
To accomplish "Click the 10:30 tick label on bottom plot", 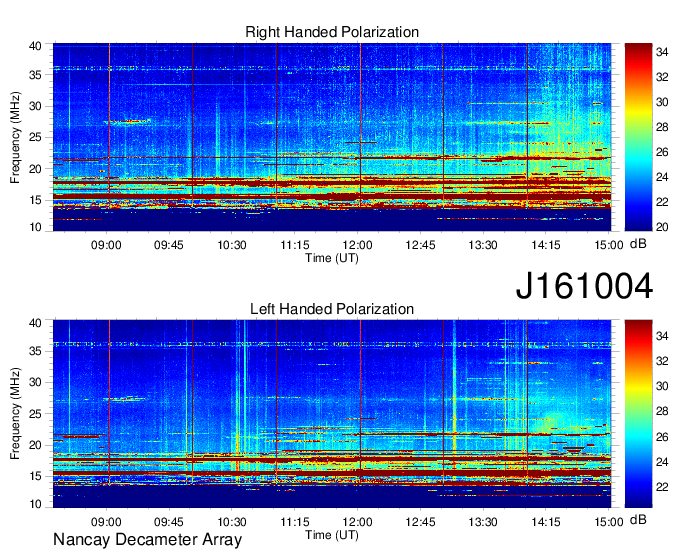I will [232, 522].
